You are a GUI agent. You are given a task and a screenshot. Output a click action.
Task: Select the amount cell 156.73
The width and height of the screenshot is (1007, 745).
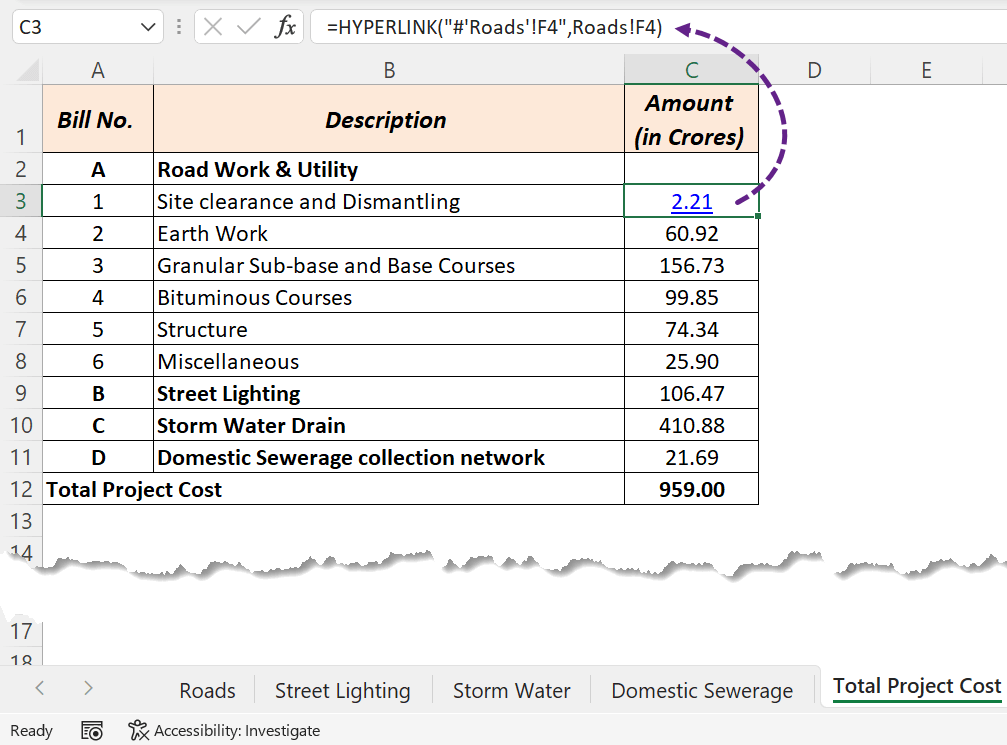pos(692,265)
